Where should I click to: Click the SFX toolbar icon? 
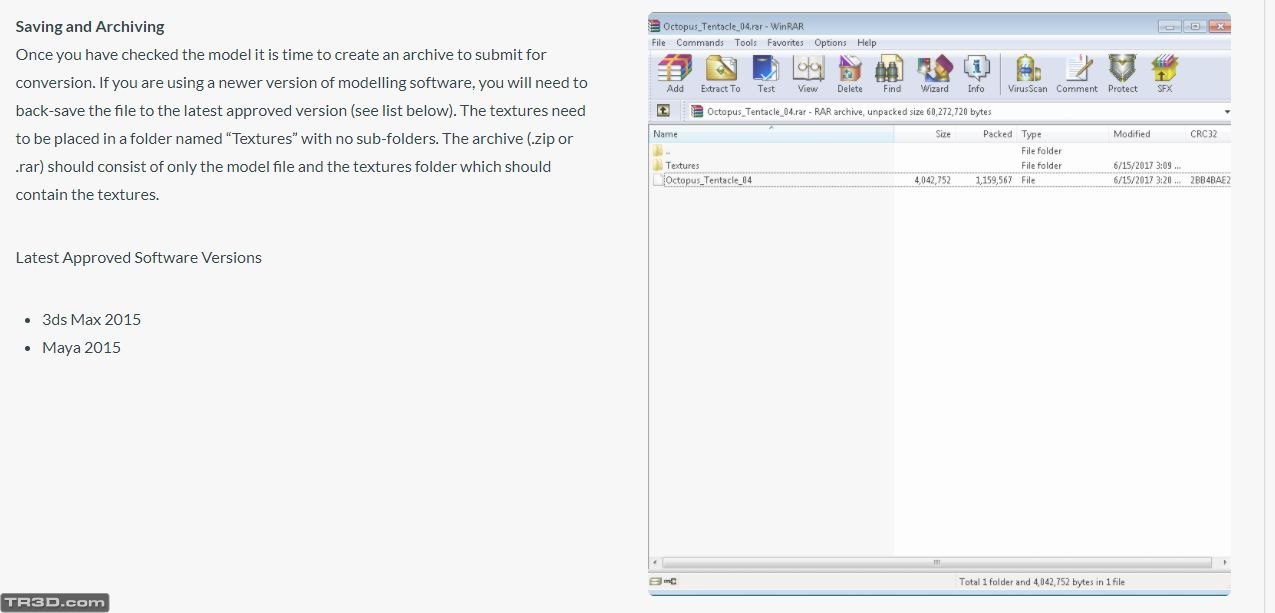tap(1164, 71)
